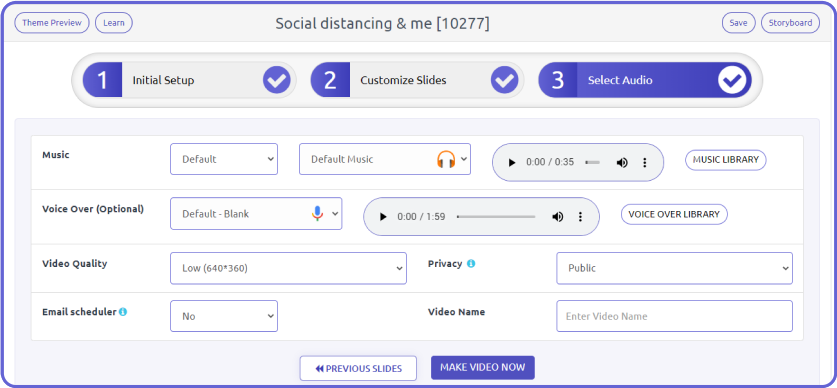
Task: Click the Voice Over player seek bar
Action: pyautogui.click(x=496, y=217)
